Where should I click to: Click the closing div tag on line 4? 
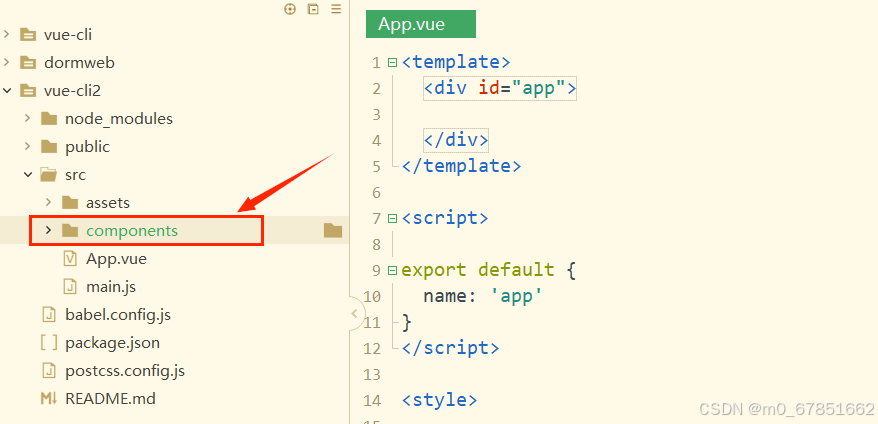456,140
